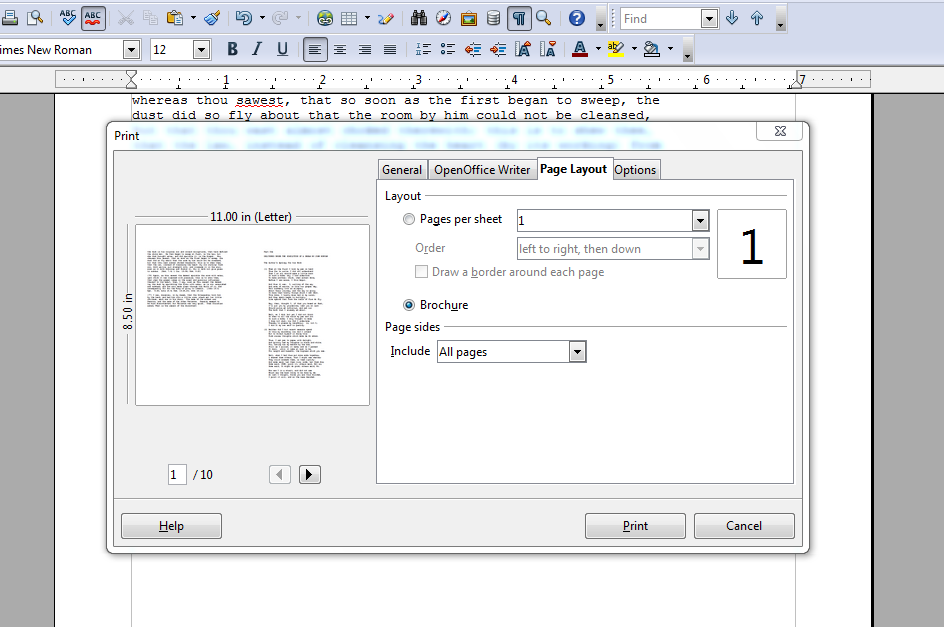Click Find Next down arrow

point(732,18)
